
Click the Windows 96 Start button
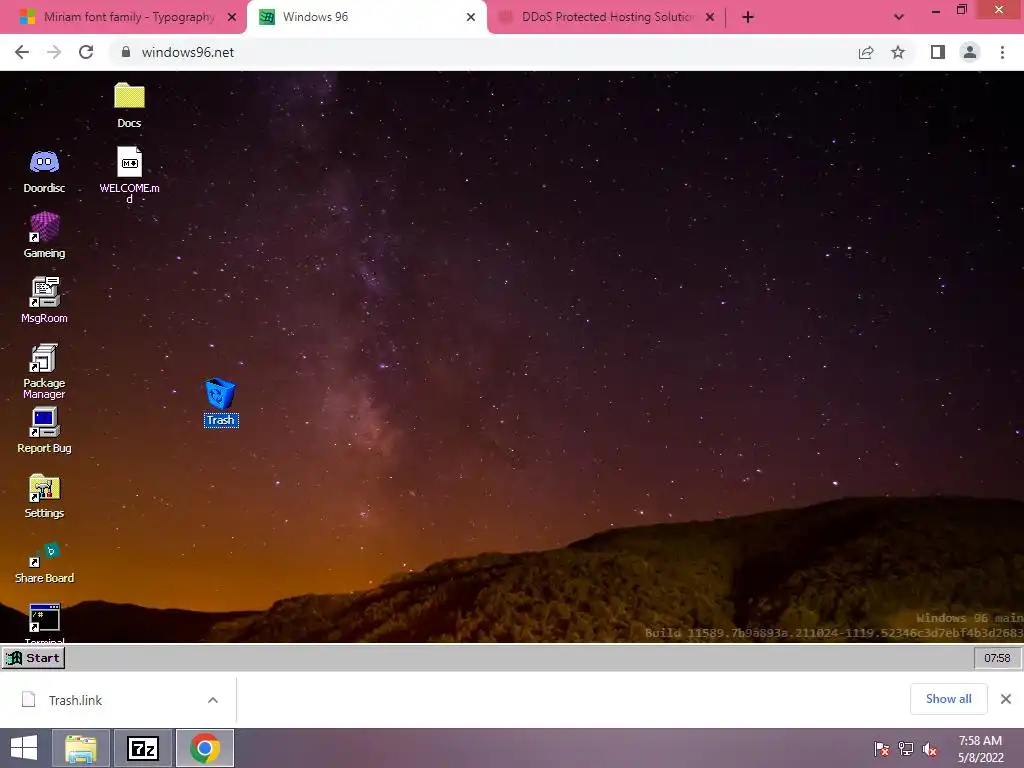33,658
